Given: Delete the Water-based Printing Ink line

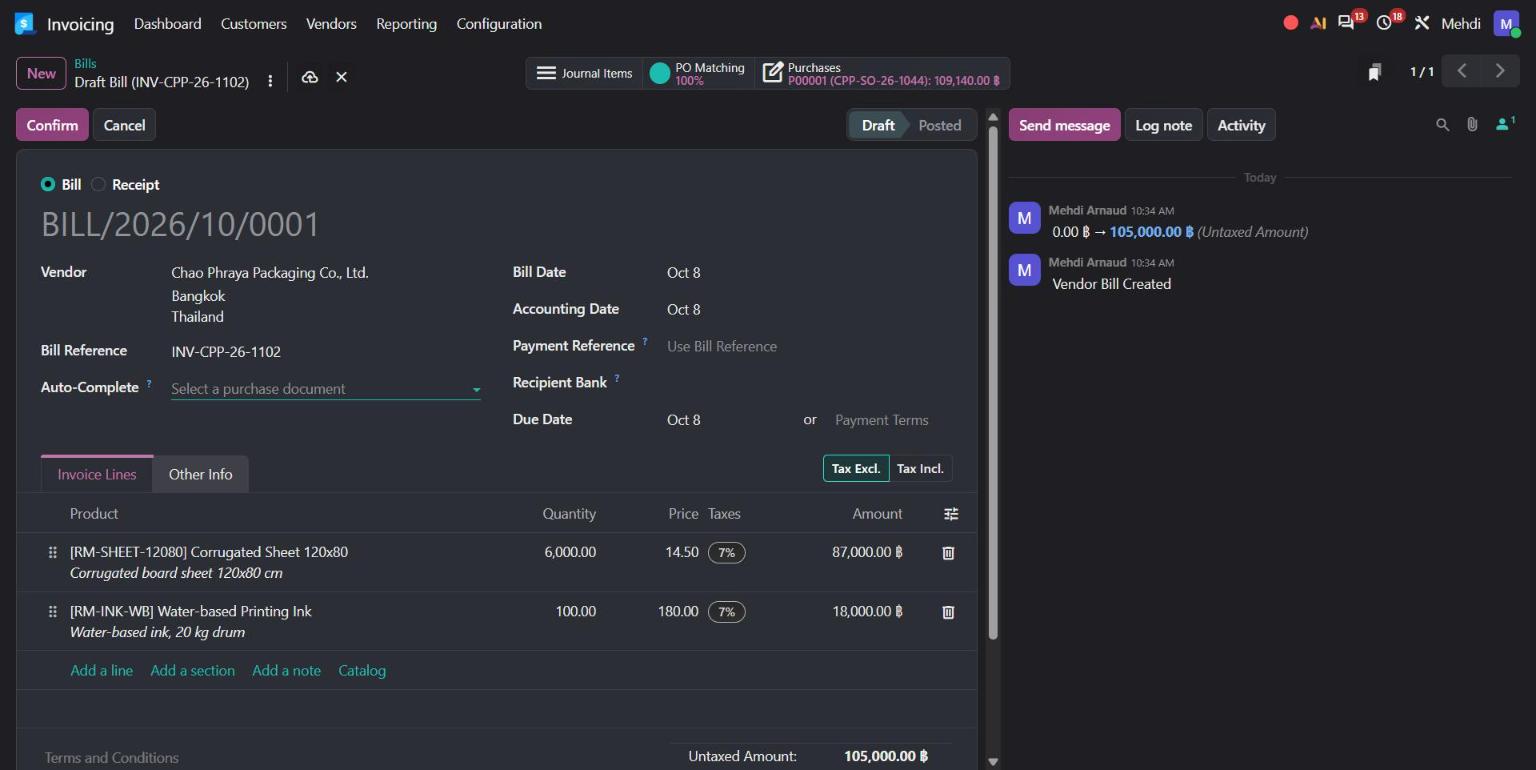Looking at the screenshot, I should click(948, 612).
